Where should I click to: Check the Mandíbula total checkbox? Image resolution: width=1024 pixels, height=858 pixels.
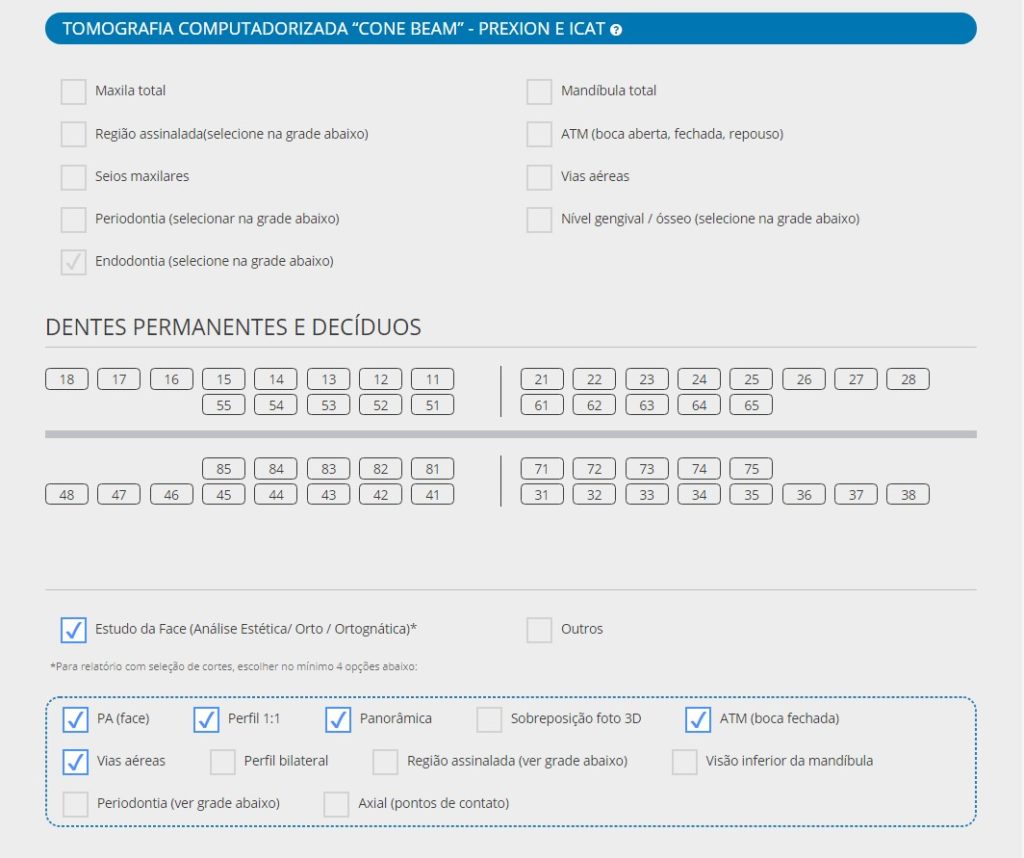pyautogui.click(x=539, y=91)
